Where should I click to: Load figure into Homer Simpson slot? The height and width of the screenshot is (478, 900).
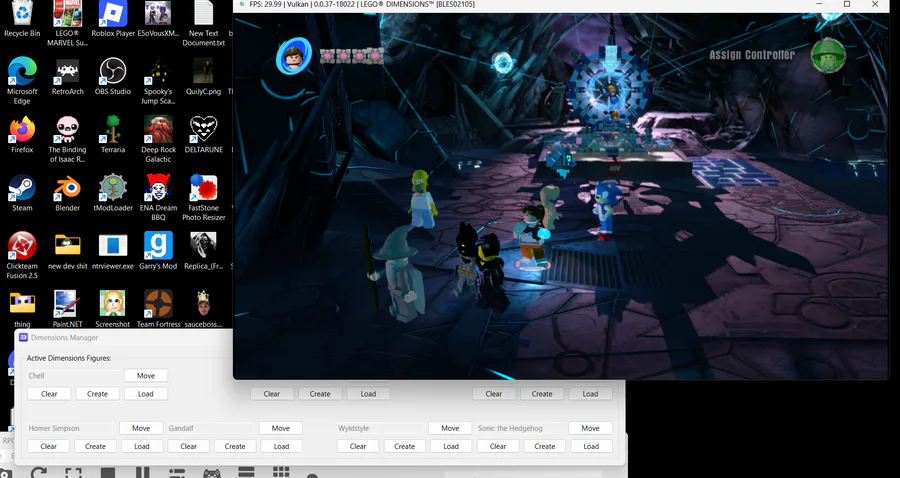pyautogui.click(x=142, y=446)
